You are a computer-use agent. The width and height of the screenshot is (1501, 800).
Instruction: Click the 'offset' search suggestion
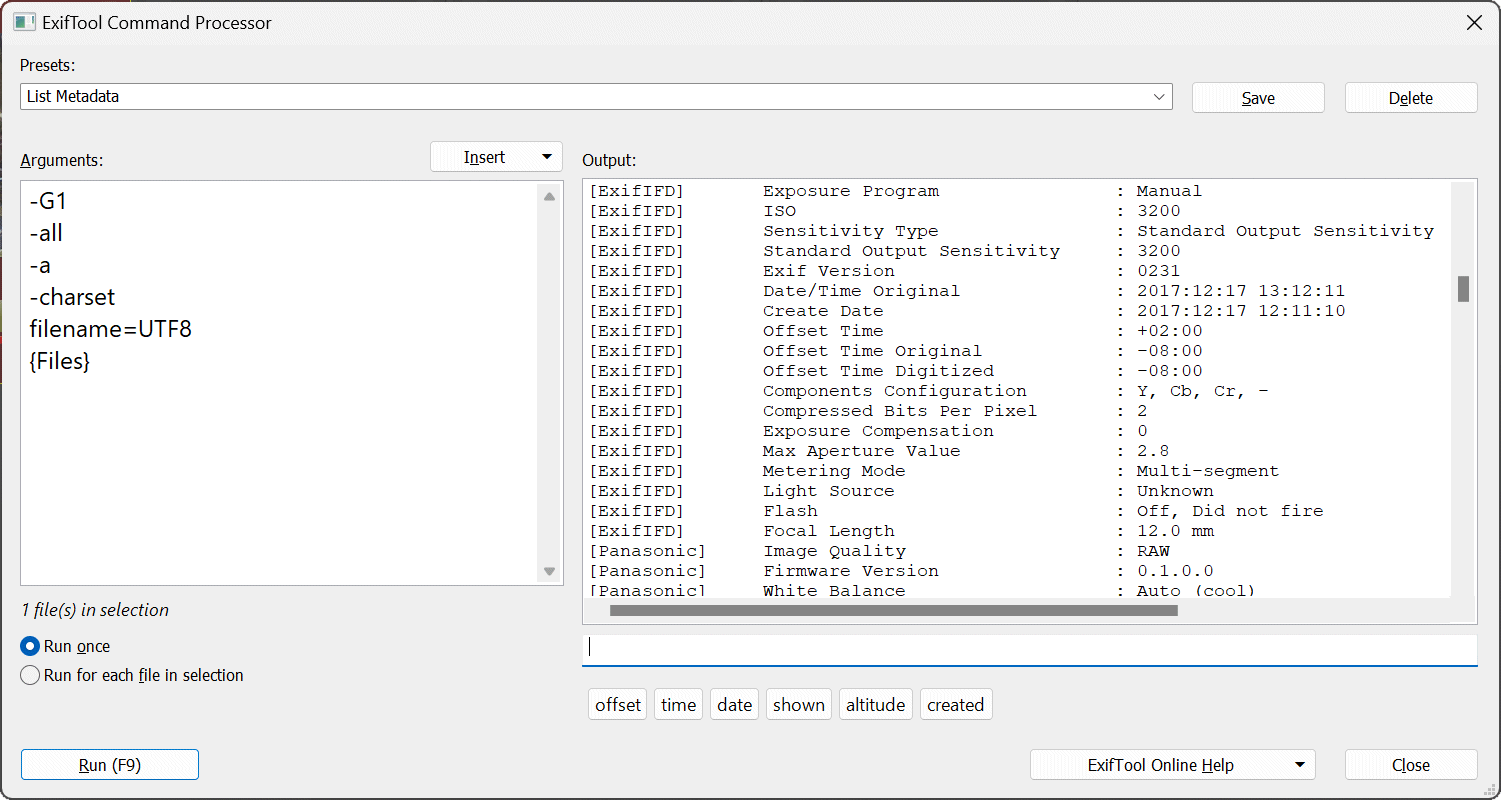(x=618, y=705)
